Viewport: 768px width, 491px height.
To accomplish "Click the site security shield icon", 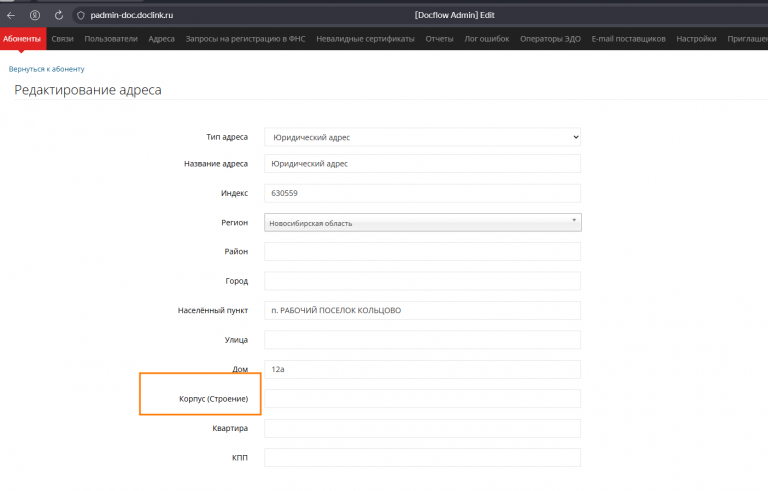I will [81, 15].
